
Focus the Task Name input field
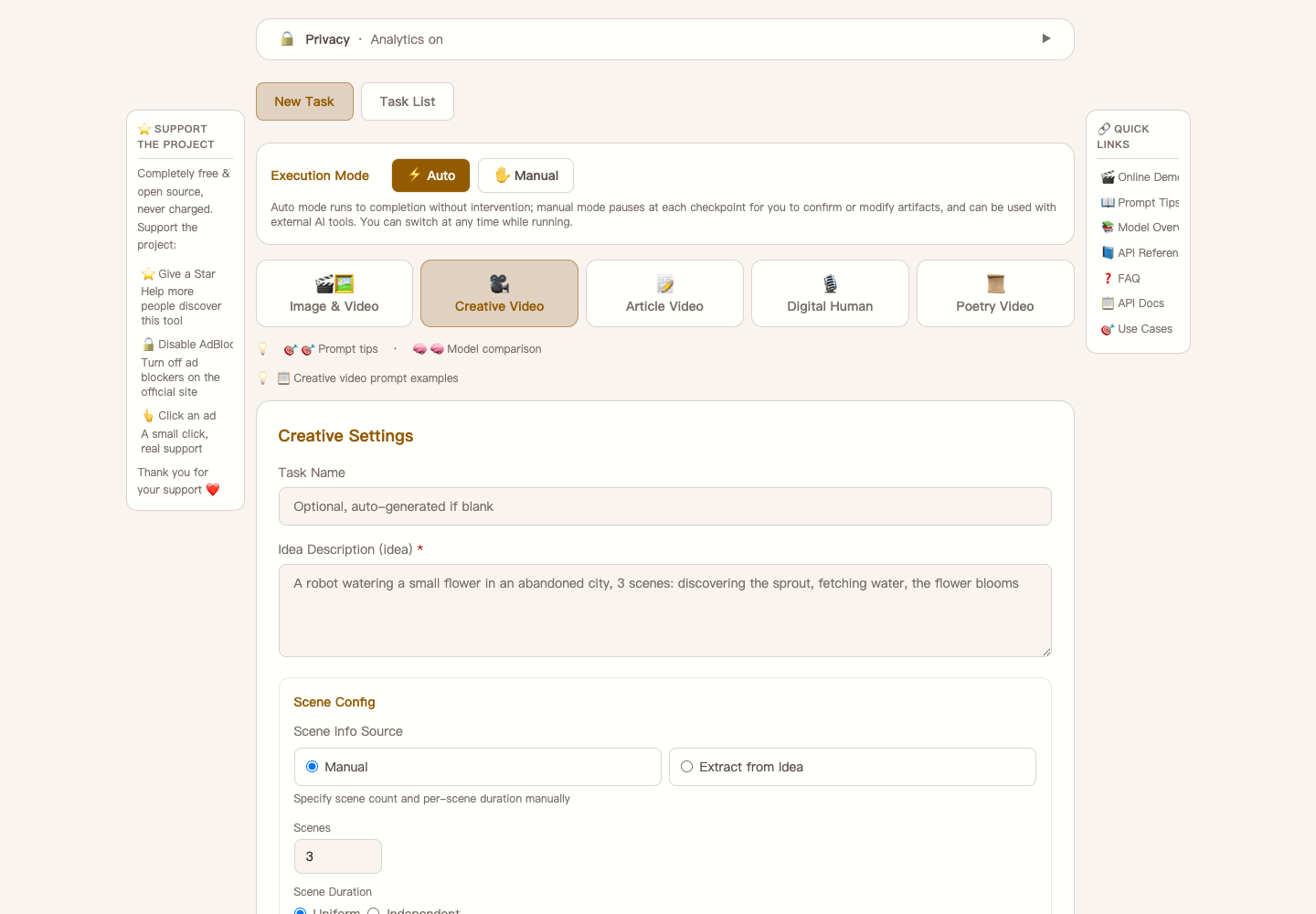coord(665,506)
